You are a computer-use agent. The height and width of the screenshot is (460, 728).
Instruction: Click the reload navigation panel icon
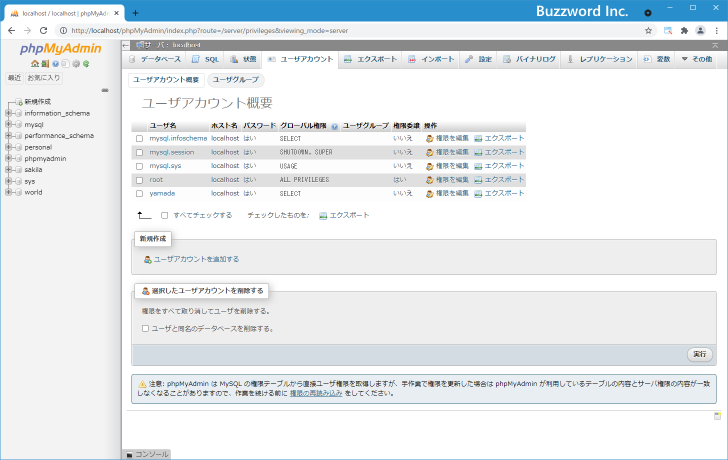pos(86,64)
